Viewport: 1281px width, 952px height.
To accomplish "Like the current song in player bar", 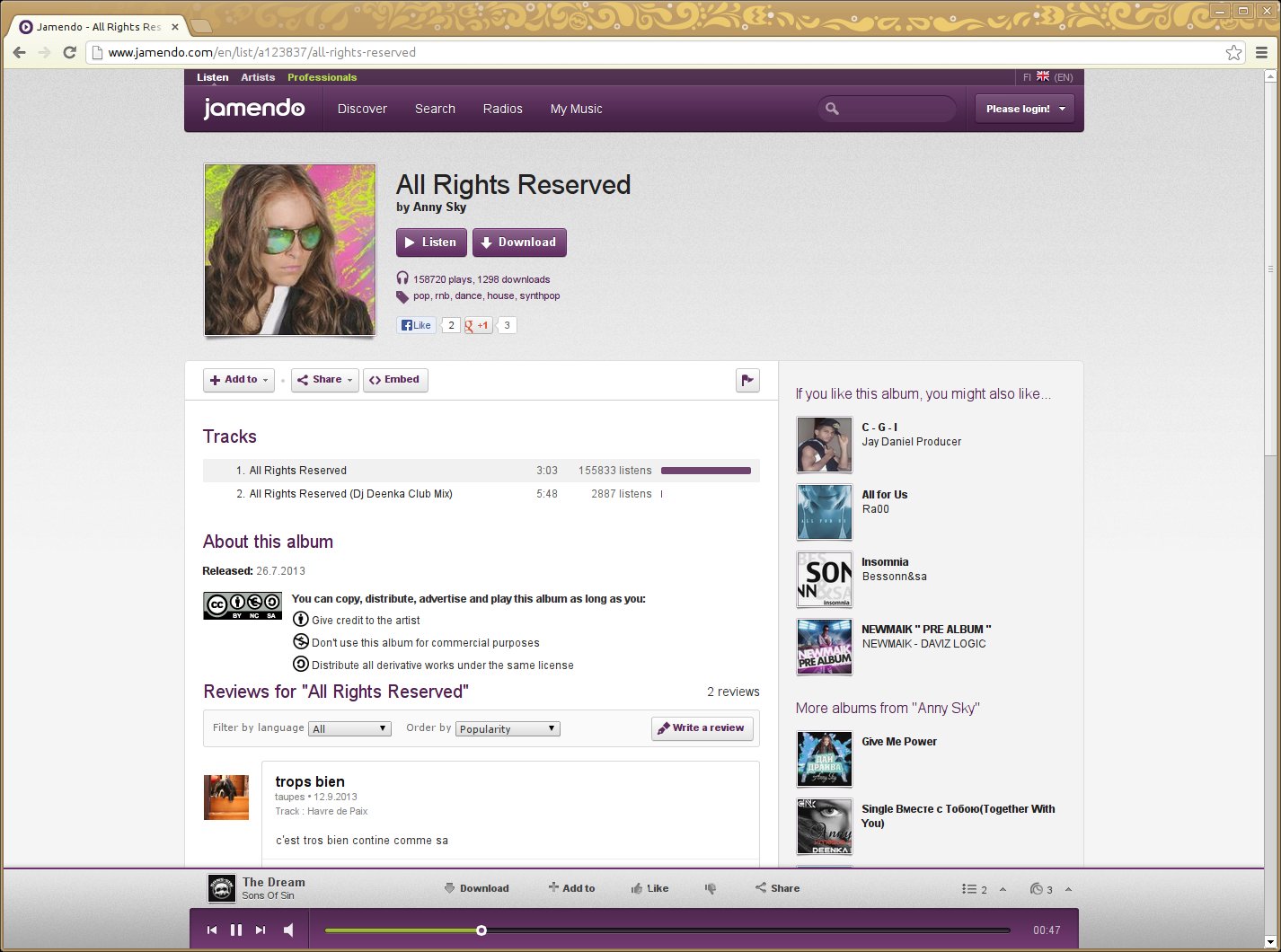I will 649,888.
